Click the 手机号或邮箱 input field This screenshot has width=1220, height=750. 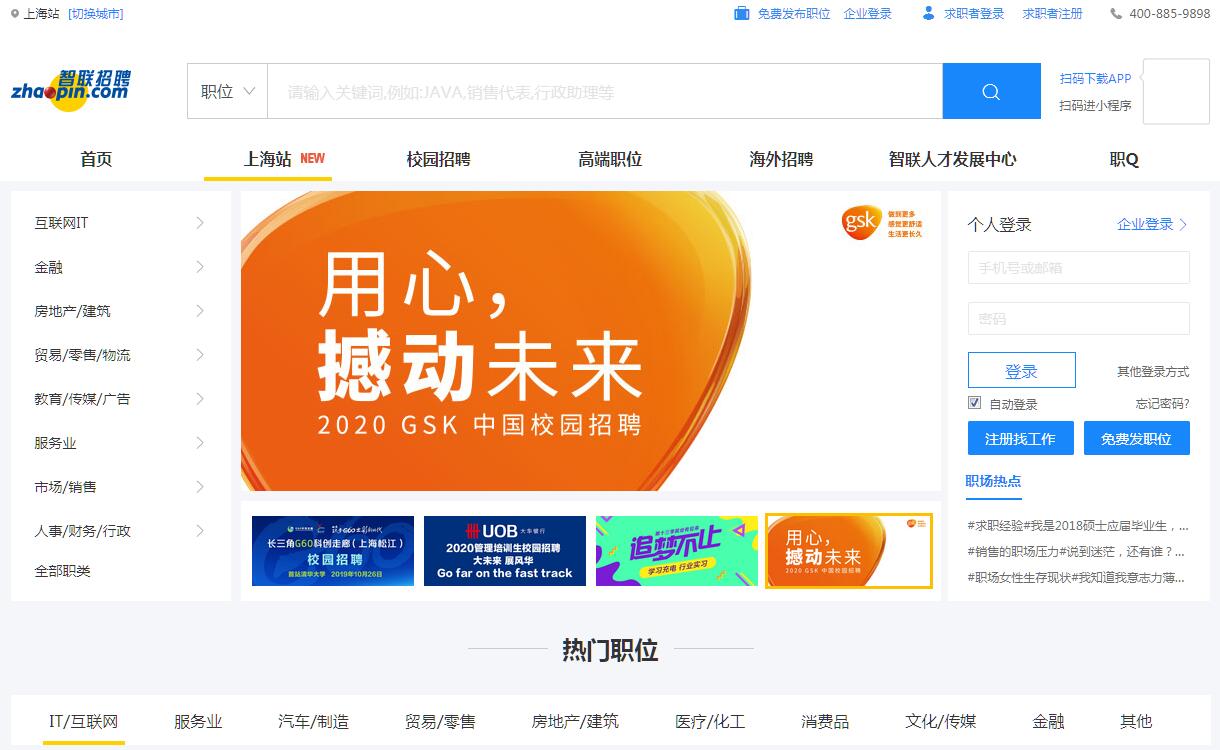[1078, 268]
